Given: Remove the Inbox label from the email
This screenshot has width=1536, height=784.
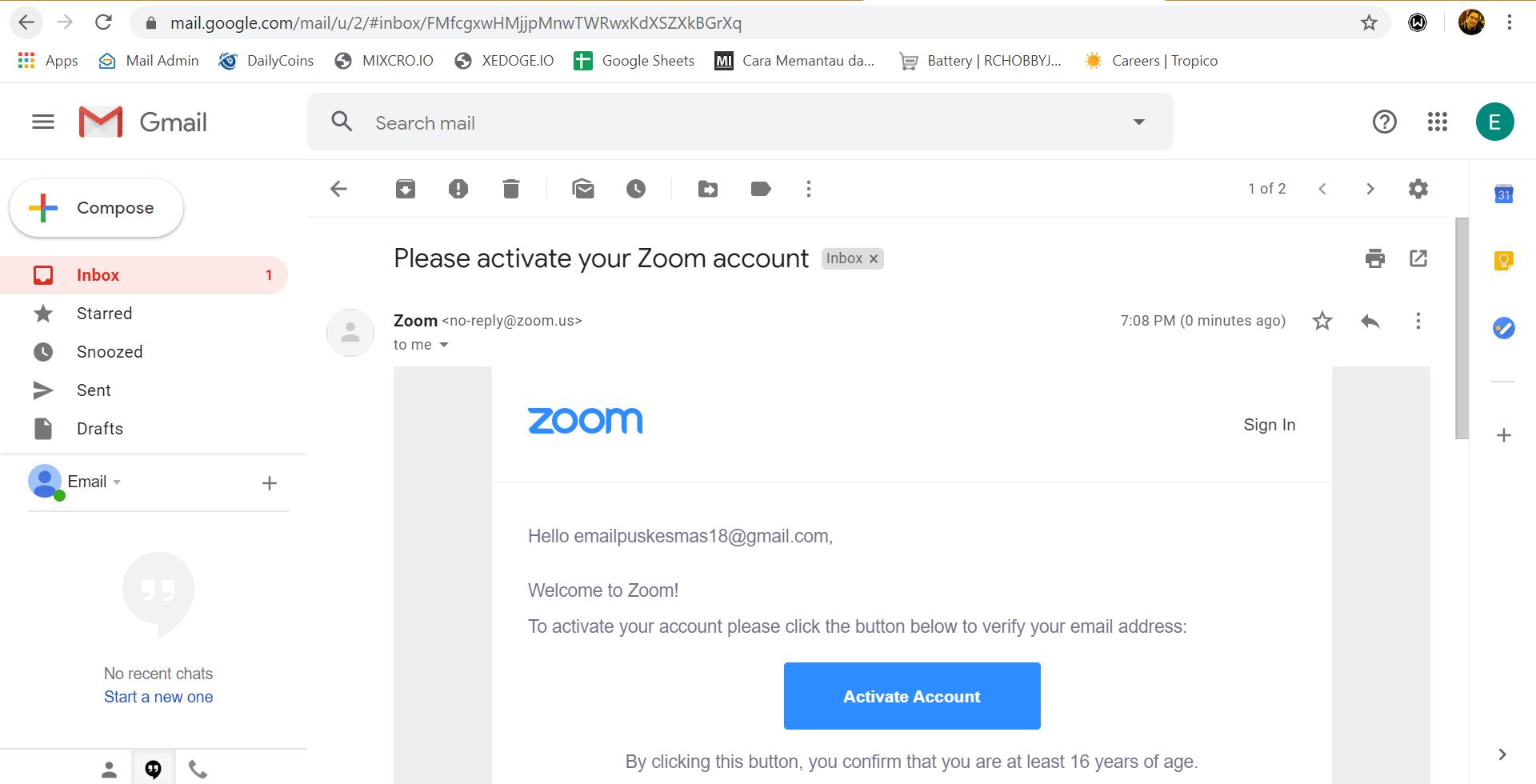Looking at the screenshot, I should click(x=874, y=258).
